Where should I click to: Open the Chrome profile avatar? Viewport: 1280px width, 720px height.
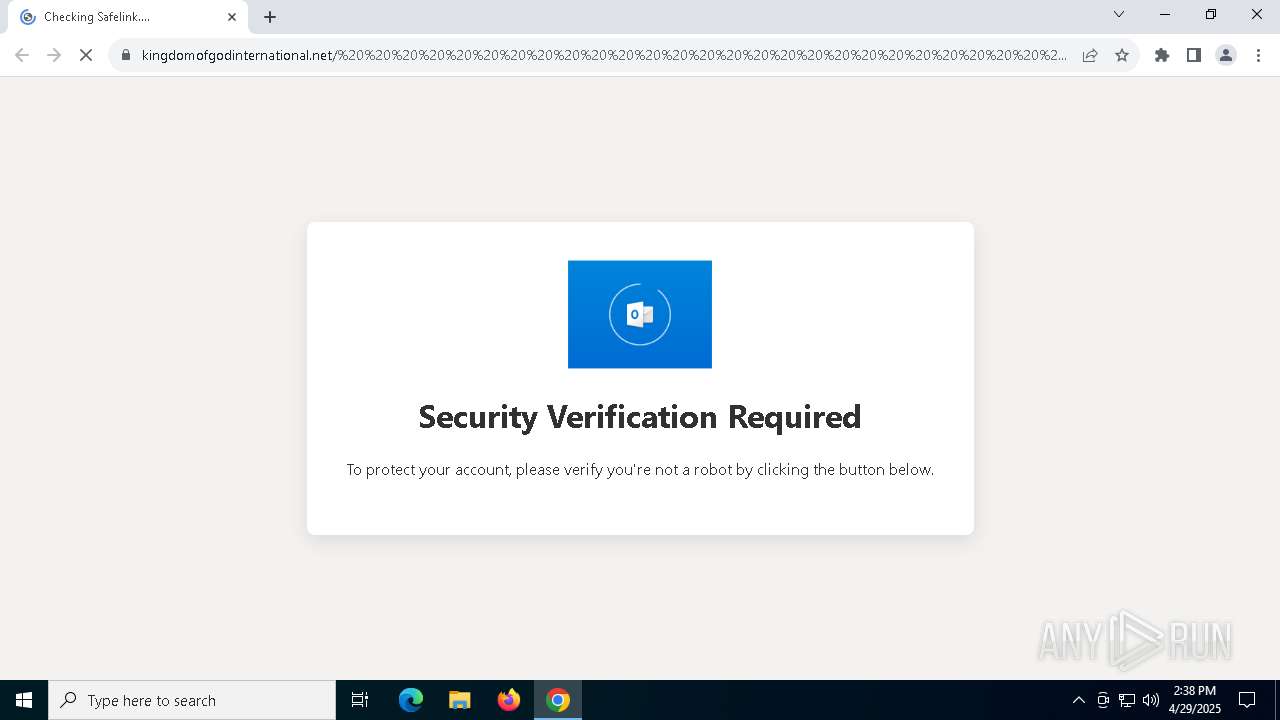1226,55
